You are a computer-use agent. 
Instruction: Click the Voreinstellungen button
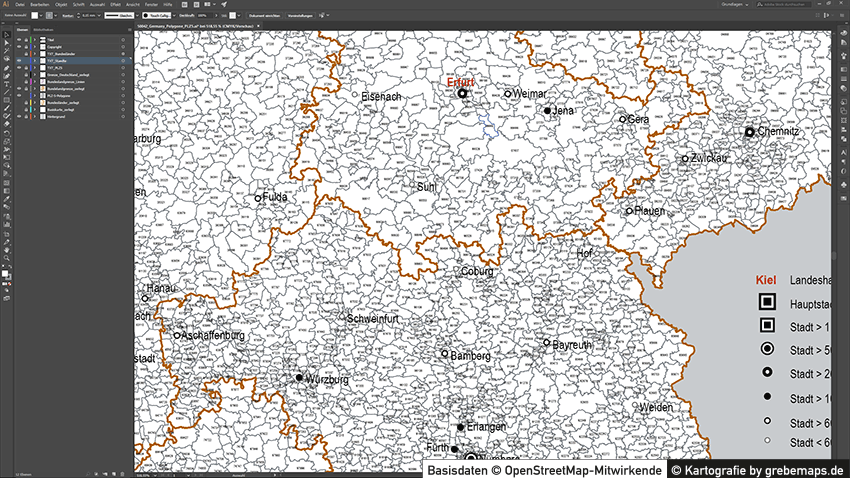pyautogui.click(x=301, y=15)
